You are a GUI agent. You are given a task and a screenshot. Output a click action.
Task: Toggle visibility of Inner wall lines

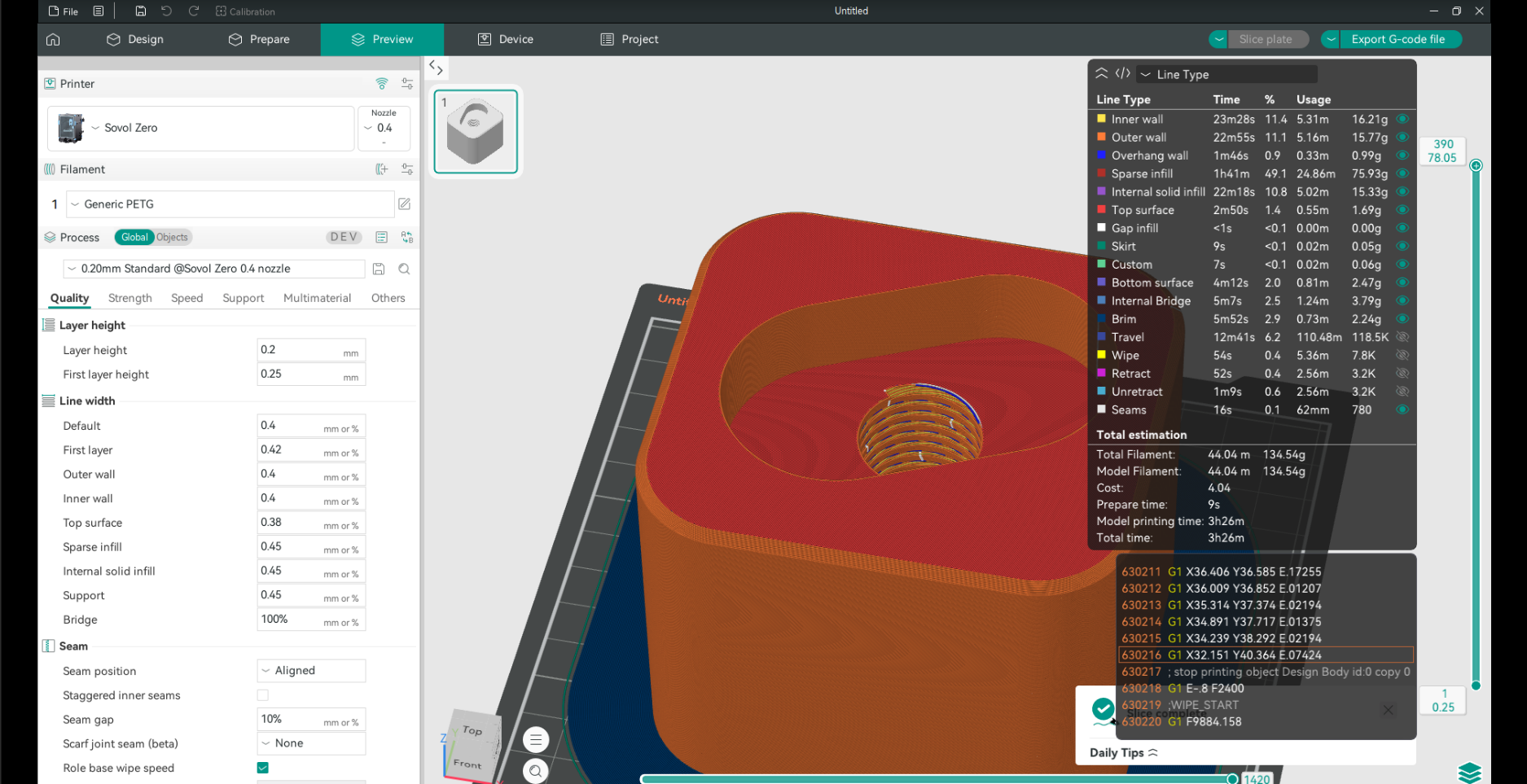1402,119
